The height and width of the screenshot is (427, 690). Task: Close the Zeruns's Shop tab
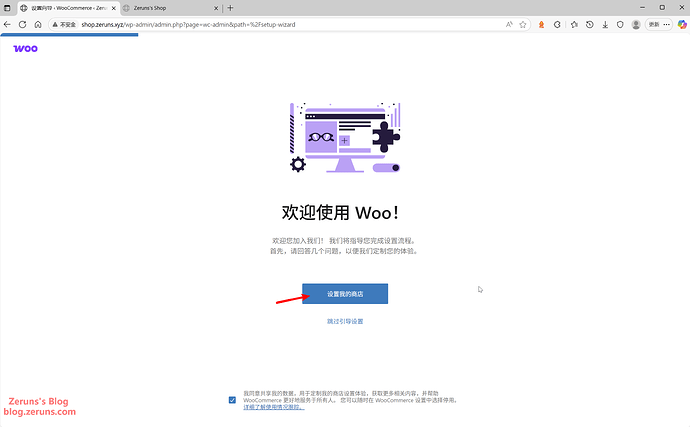[x=216, y=8]
